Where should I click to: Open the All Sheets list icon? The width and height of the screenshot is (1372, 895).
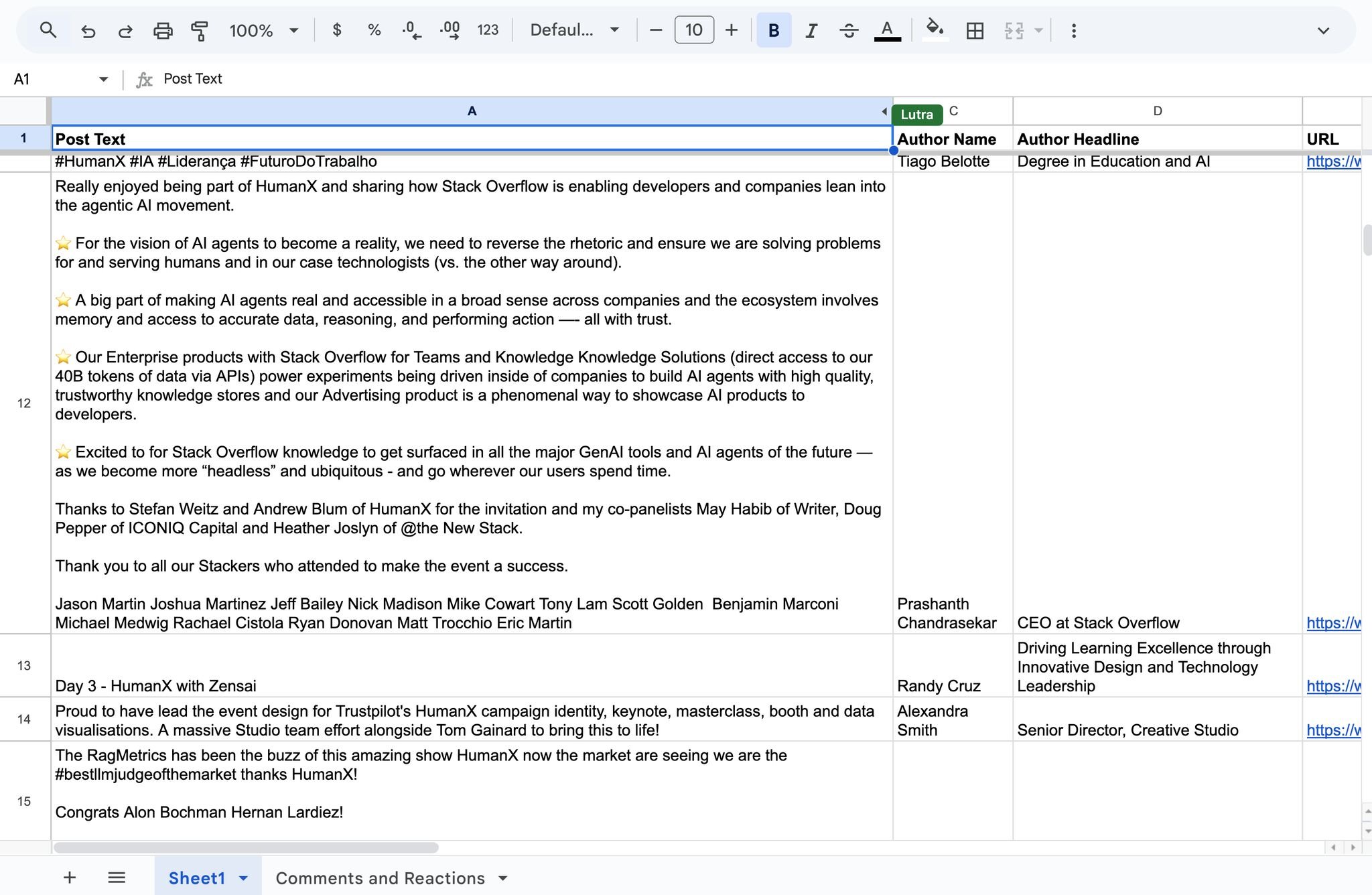pos(117,878)
